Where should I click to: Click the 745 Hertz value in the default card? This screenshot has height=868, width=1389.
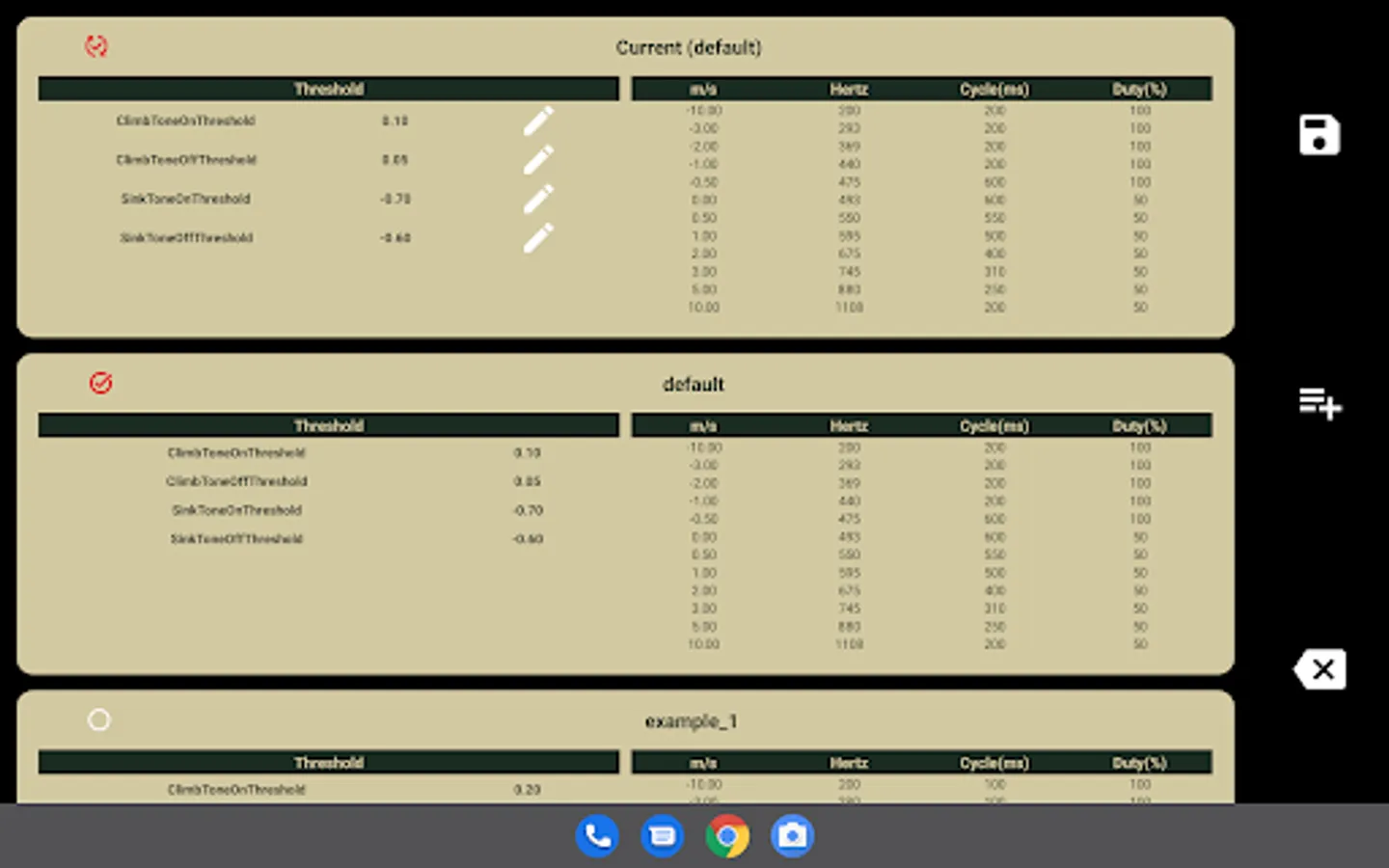coord(849,609)
